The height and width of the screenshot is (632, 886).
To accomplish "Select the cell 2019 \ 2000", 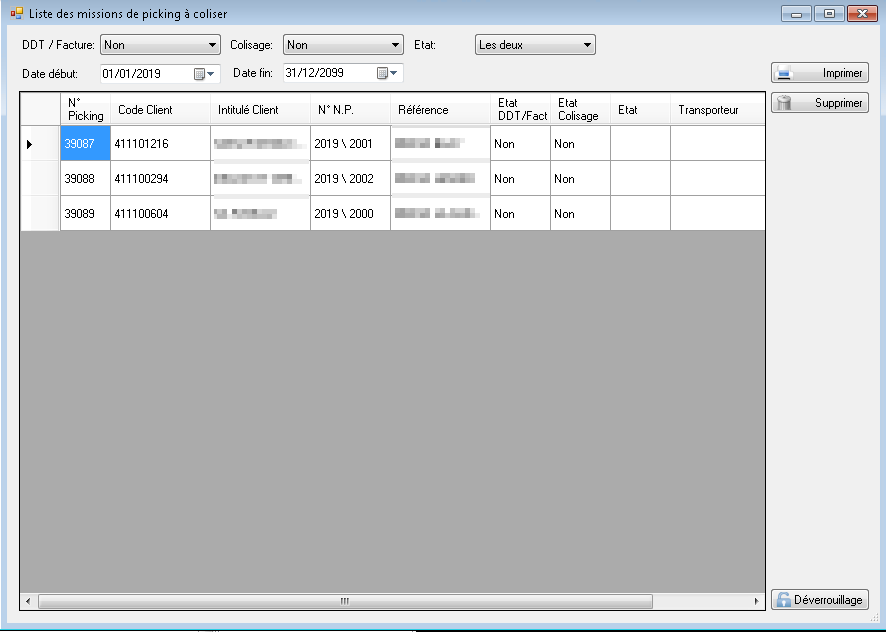I will coord(350,214).
